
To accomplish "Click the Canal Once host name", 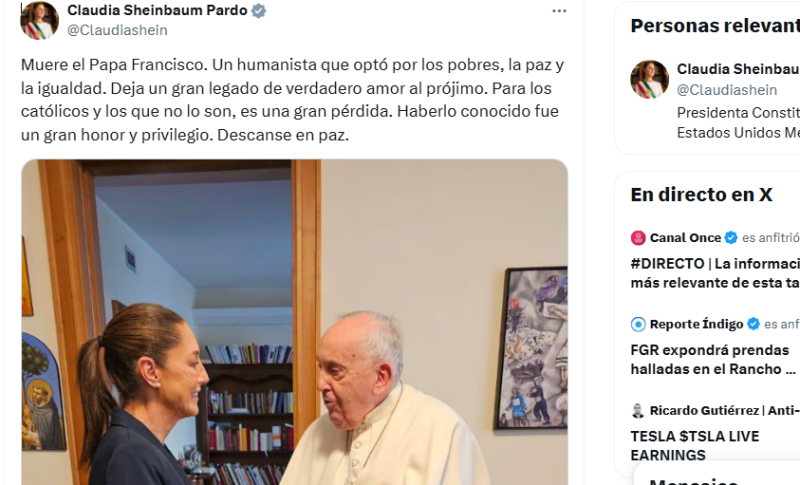I will click(685, 238).
